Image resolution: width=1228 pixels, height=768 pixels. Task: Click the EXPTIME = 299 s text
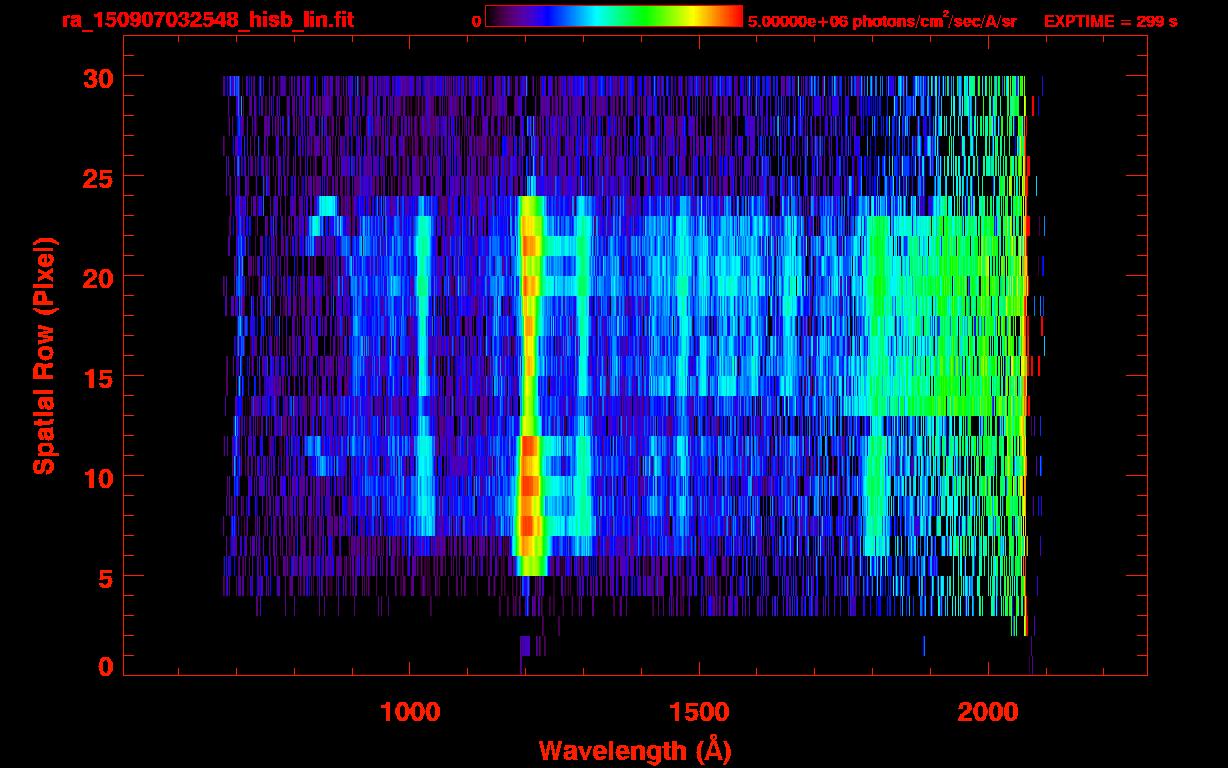[x=1110, y=21]
